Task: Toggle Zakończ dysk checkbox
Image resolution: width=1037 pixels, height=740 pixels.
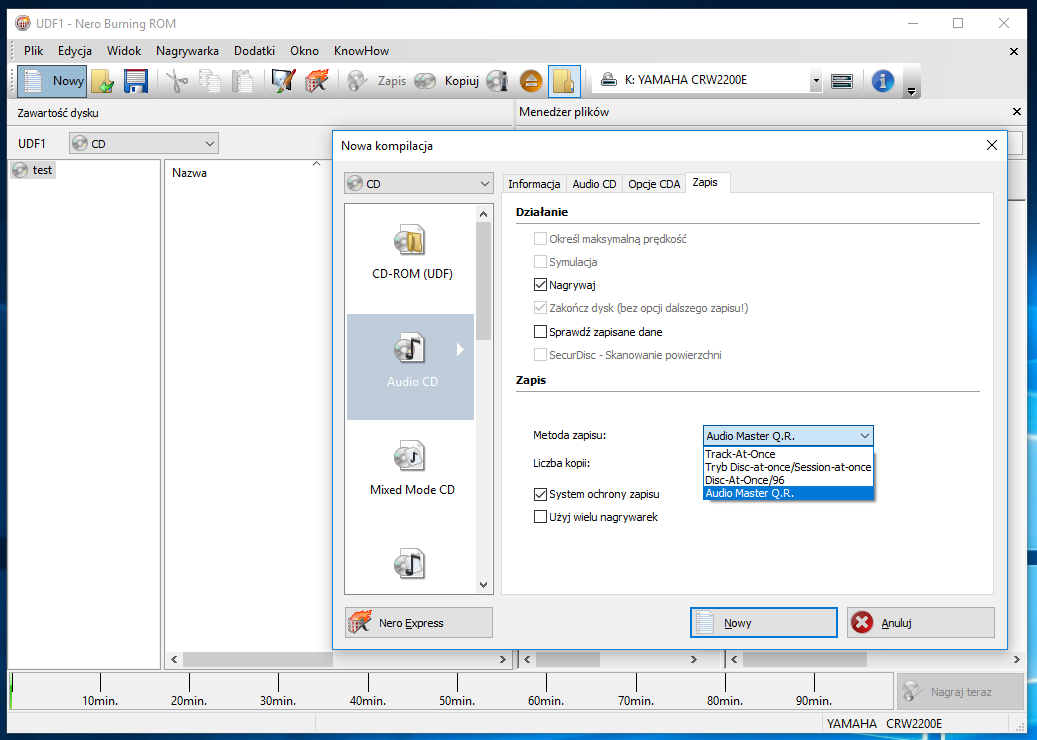Action: click(x=540, y=308)
